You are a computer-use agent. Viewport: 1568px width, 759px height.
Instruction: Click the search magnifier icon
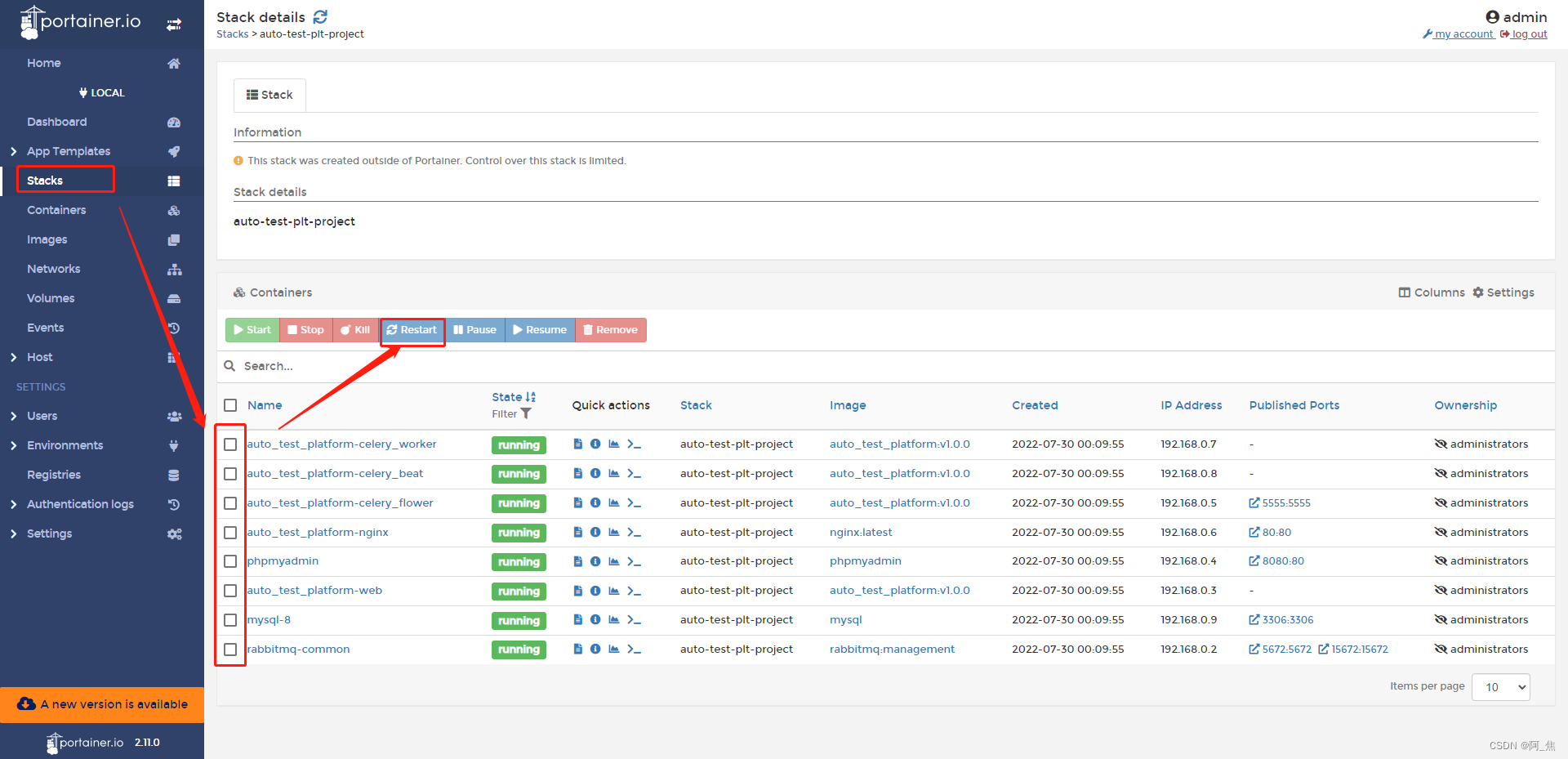pos(229,366)
